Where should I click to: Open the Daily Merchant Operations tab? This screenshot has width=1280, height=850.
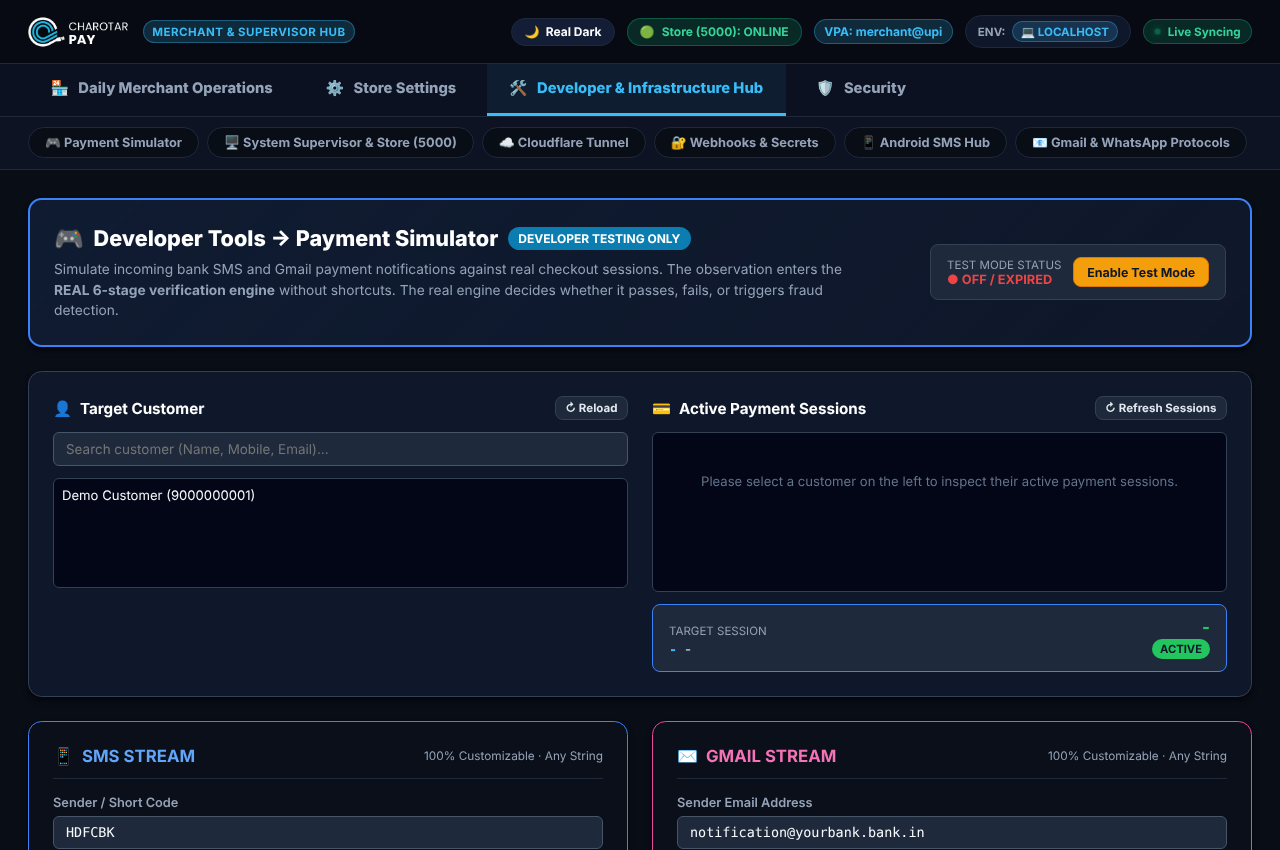[161, 88]
